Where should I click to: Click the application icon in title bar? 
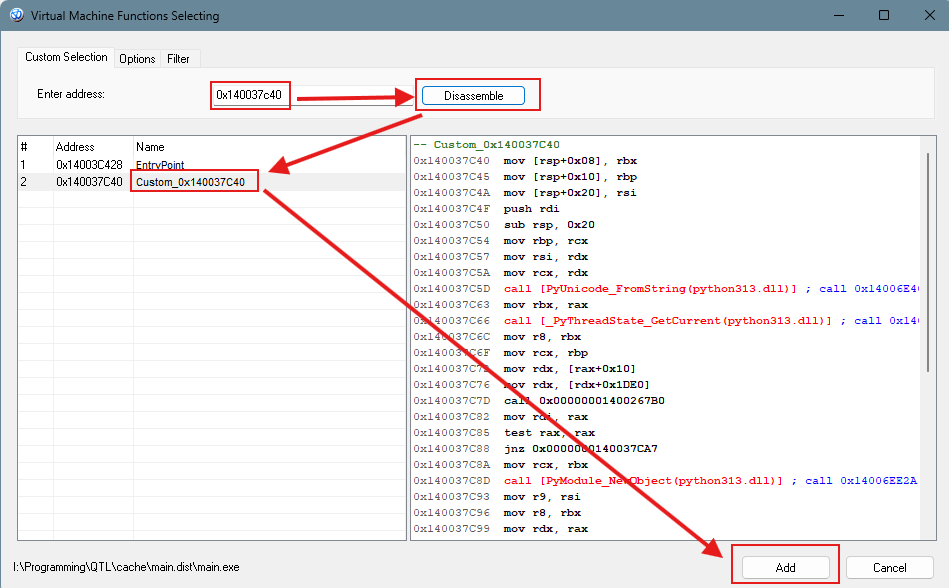click(x=16, y=16)
